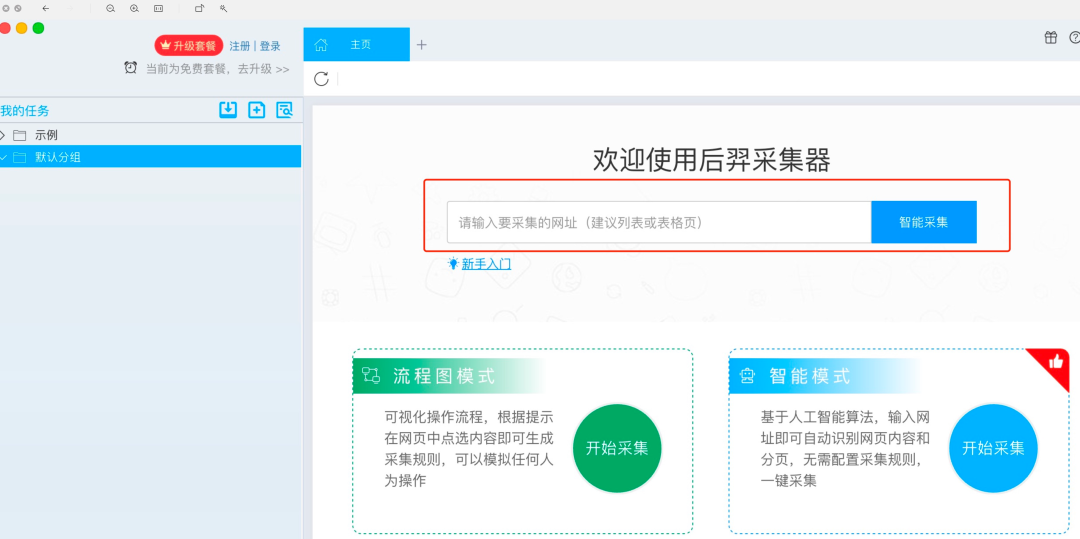Switch to the 主页 tab
The width and height of the screenshot is (1080, 539).
pyautogui.click(x=356, y=45)
